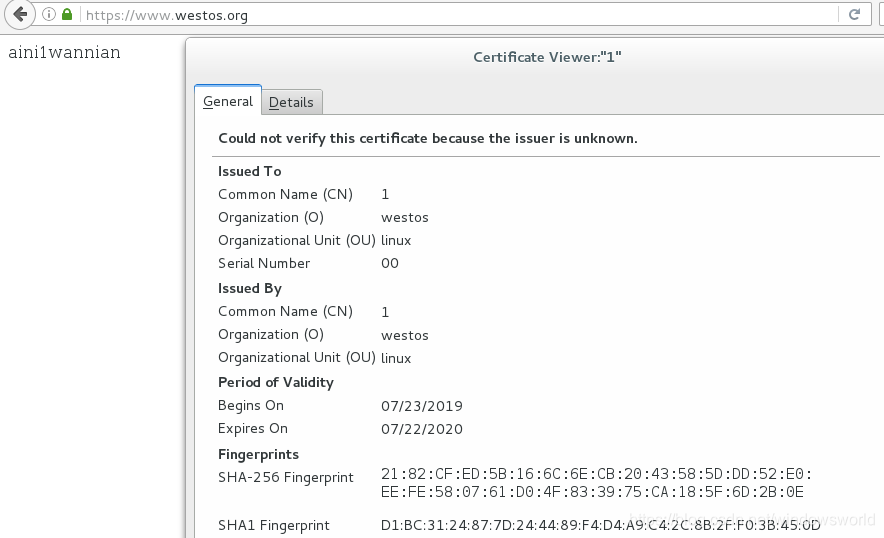Select the SHA-256 fingerprint second line
This screenshot has height=538, width=884.
[592, 492]
